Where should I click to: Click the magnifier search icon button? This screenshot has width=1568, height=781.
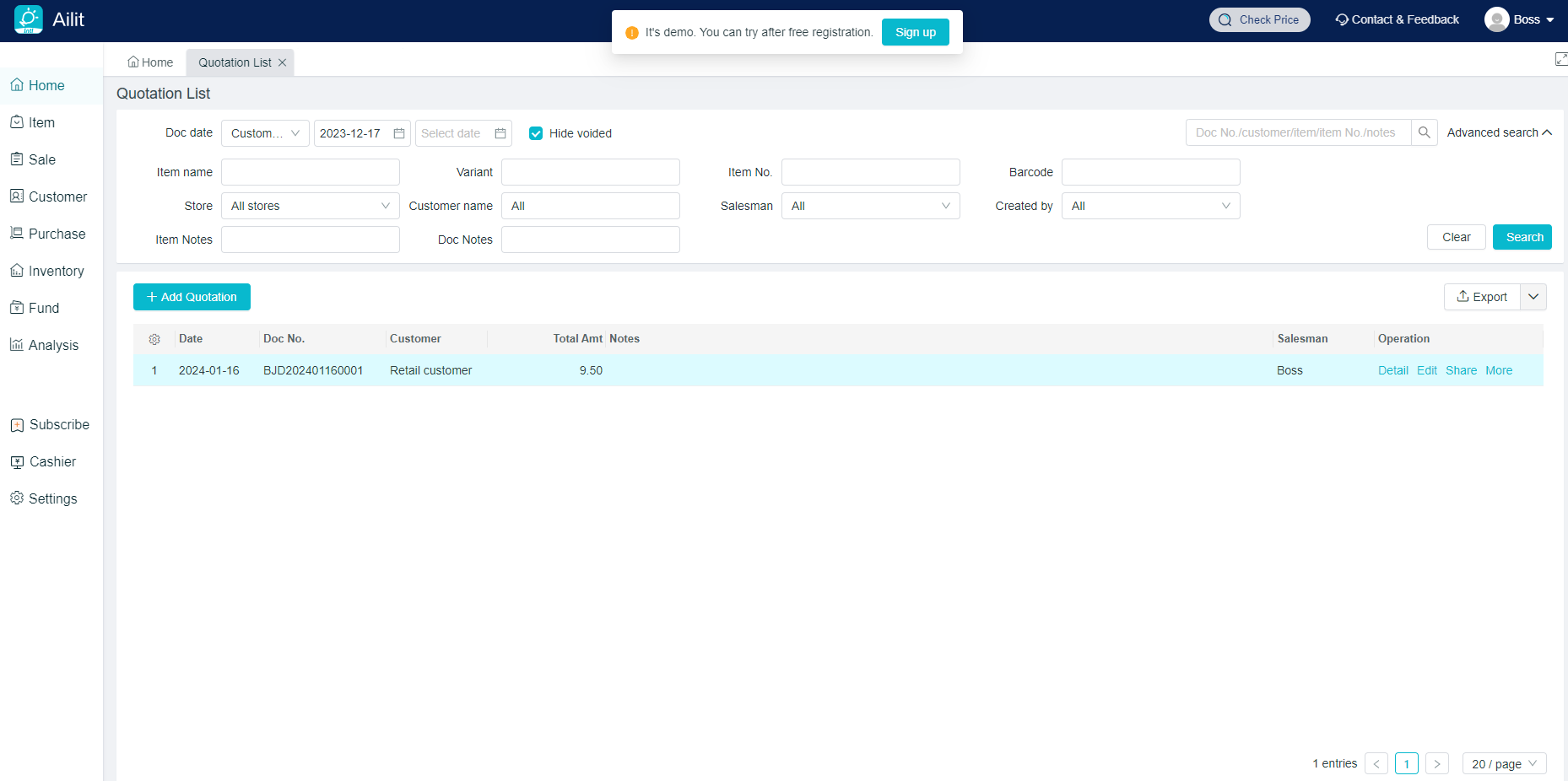point(1424,132)
